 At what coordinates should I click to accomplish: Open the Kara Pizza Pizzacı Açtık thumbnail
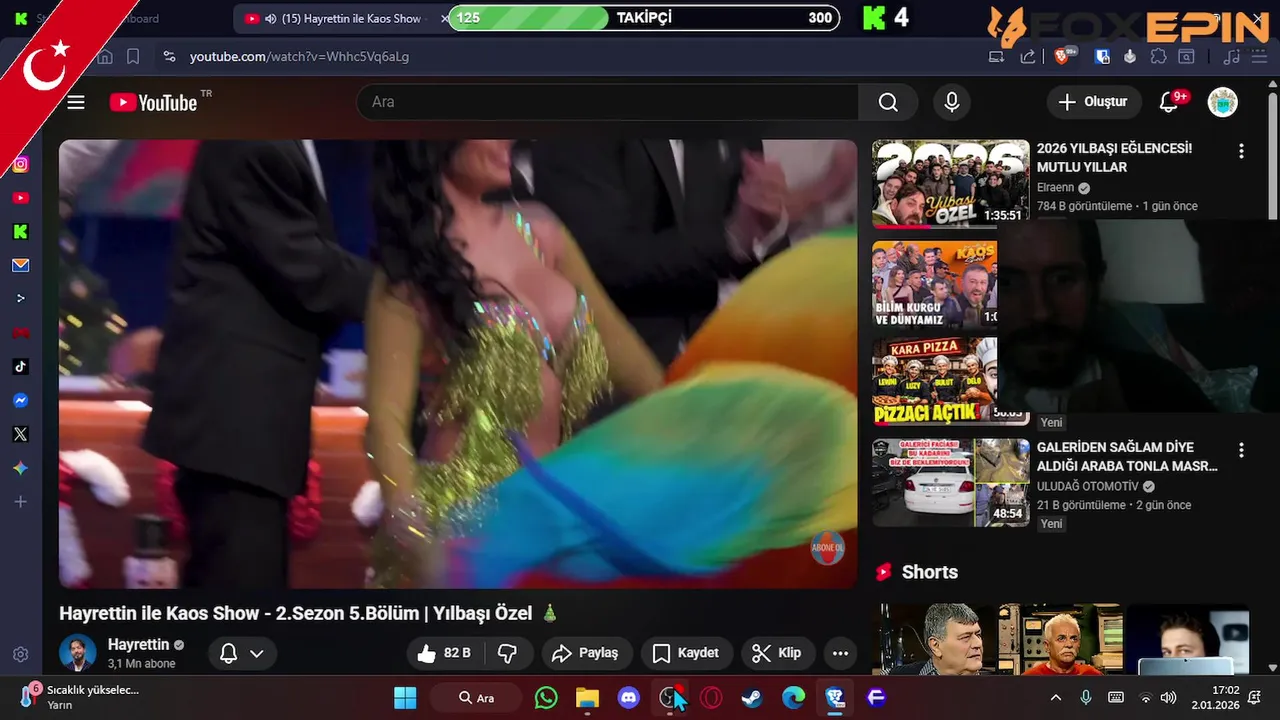coord(935,381)
